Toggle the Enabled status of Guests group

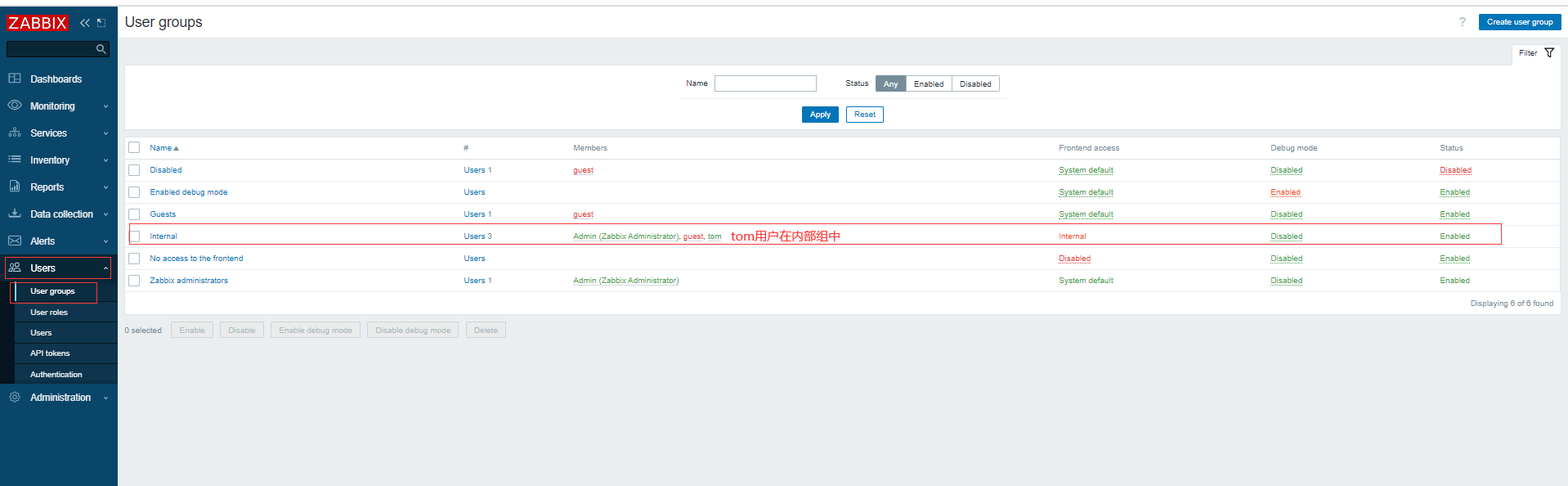point(1454,214)
